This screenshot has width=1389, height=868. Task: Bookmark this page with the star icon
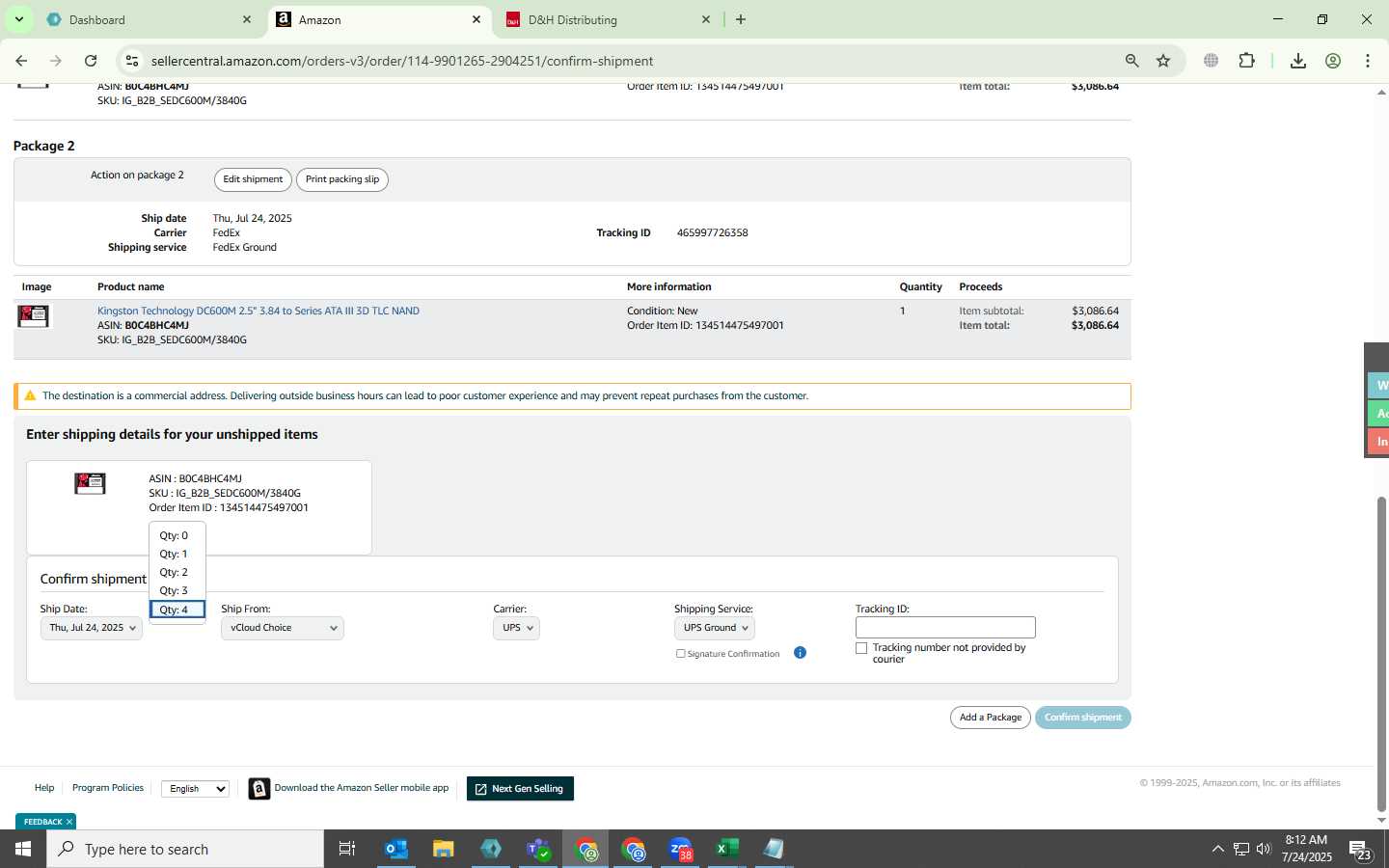click(1163, 61)
